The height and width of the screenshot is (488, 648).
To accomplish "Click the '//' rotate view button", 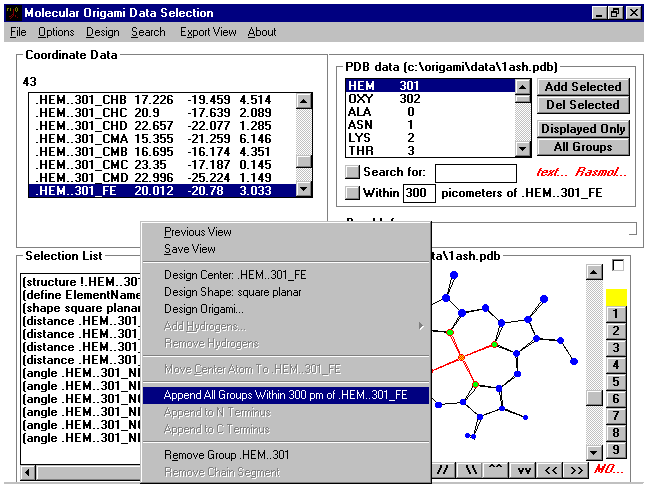I will pyautogui.click(x=443, y=470).
